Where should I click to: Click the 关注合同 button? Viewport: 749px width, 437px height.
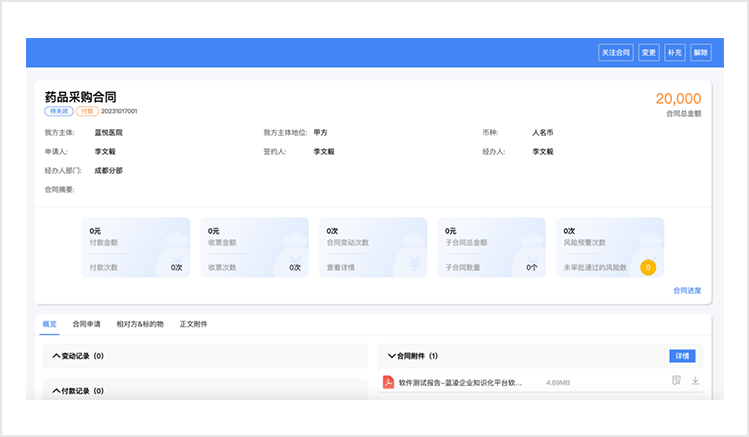(x=615, y=52)
